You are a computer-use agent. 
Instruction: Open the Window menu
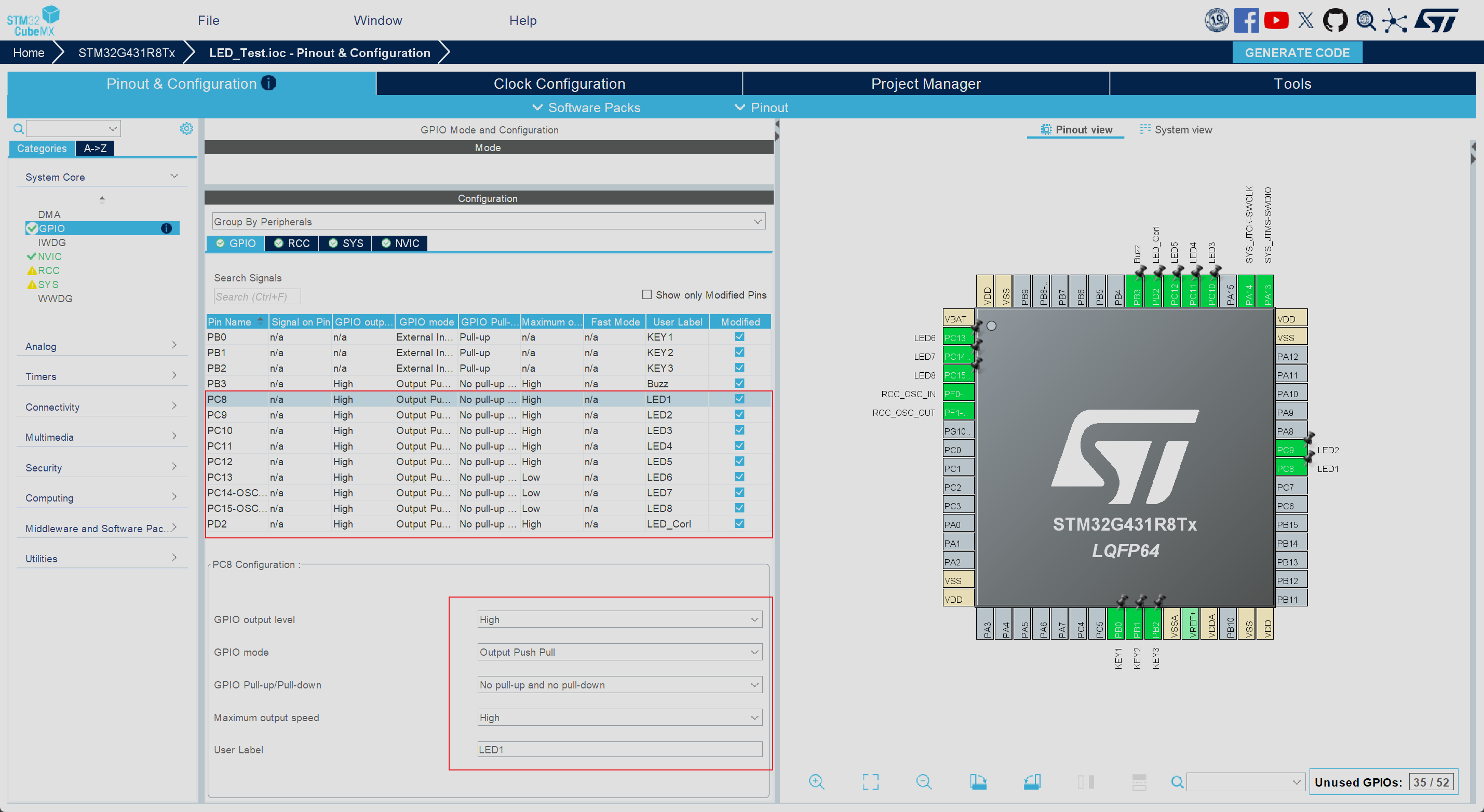point(377,21)
